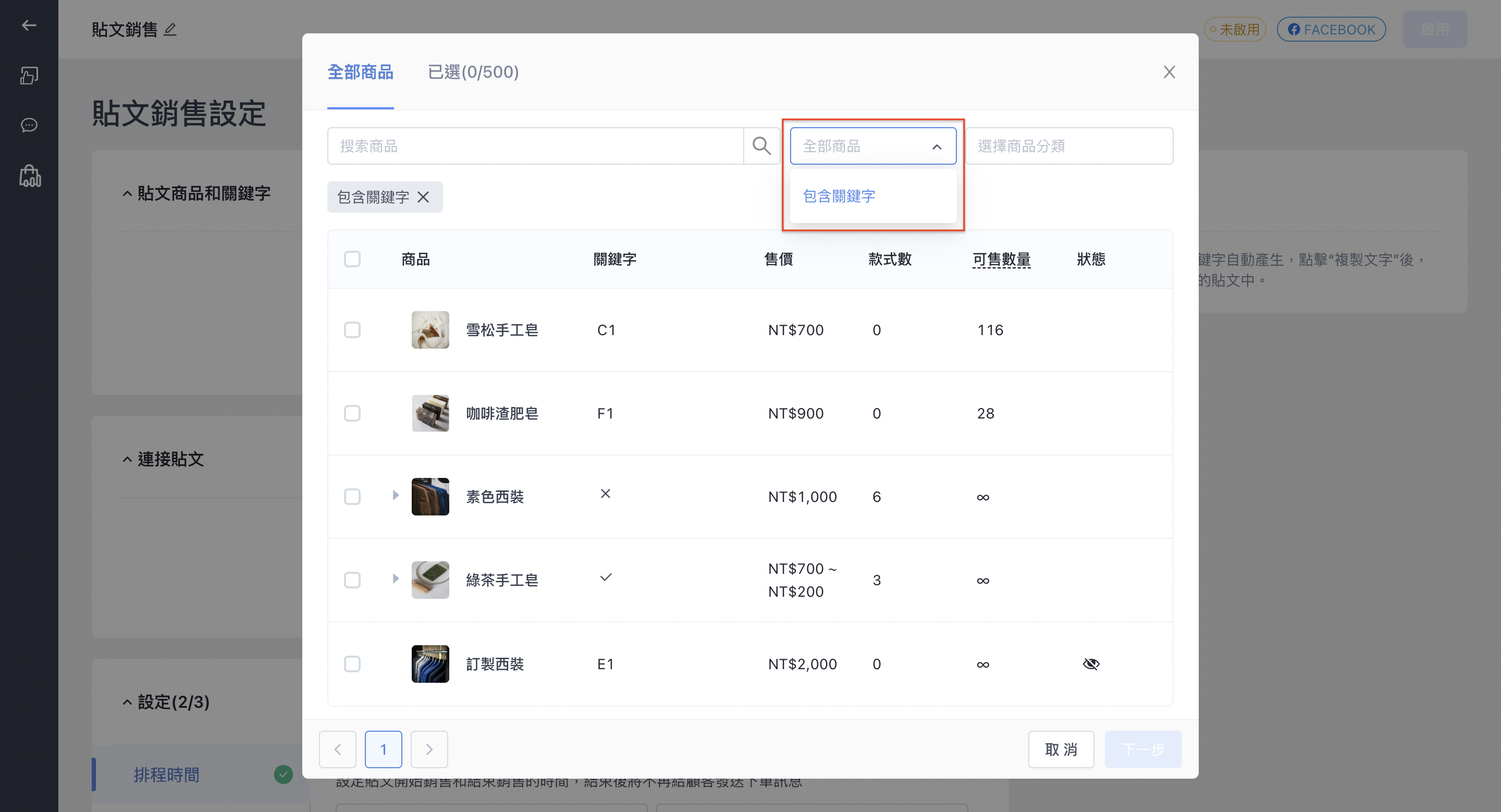Click the 雪松手工皂 product thumbnail

coord(430,330)
